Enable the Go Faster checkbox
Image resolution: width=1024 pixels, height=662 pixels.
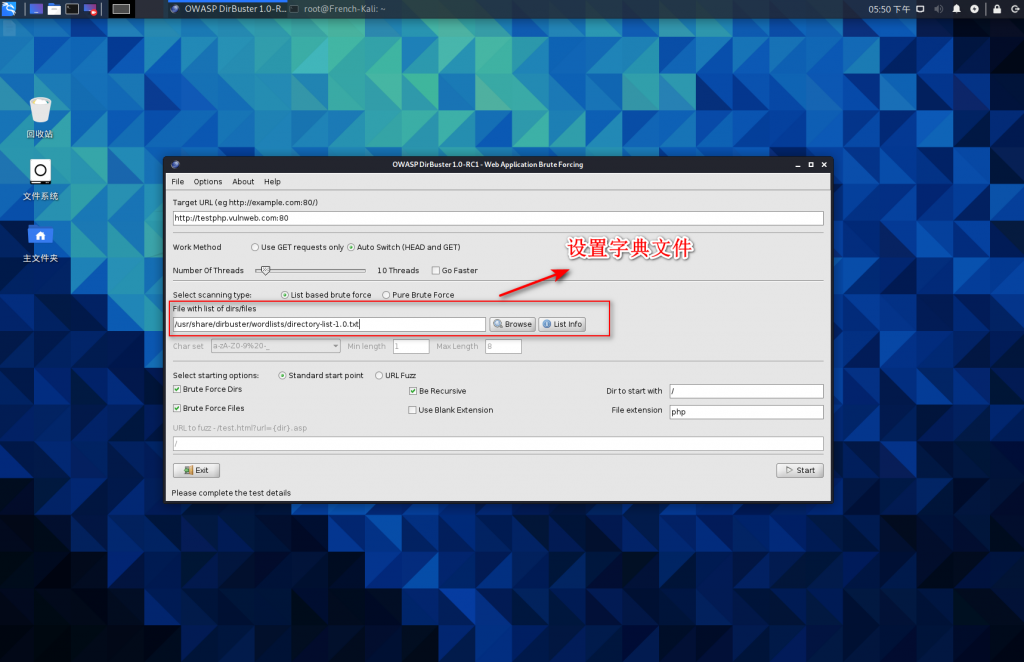[x=455, y=270]
